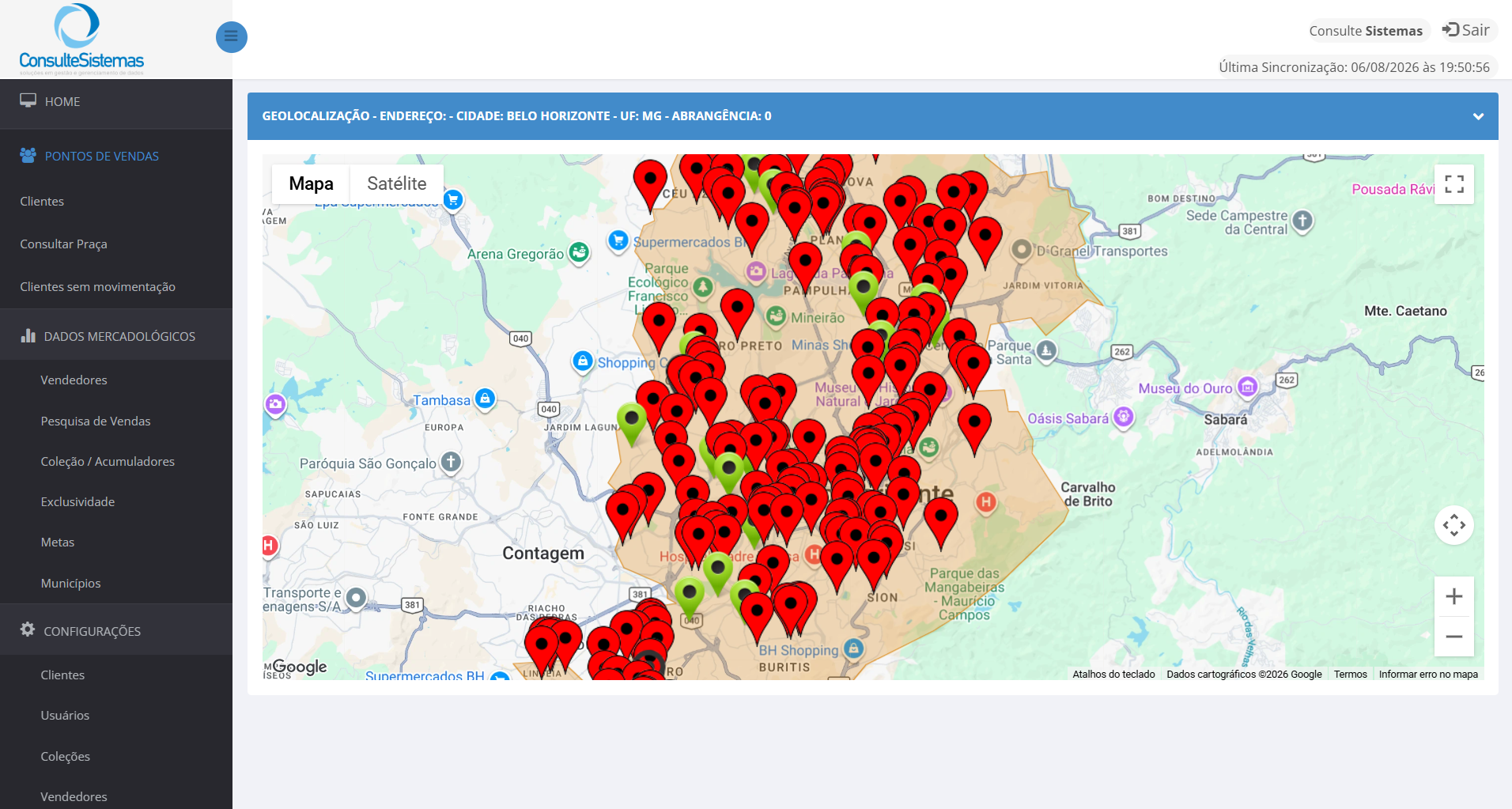
Task: Click Informar erro no mapa
Action: point(1428,675)
